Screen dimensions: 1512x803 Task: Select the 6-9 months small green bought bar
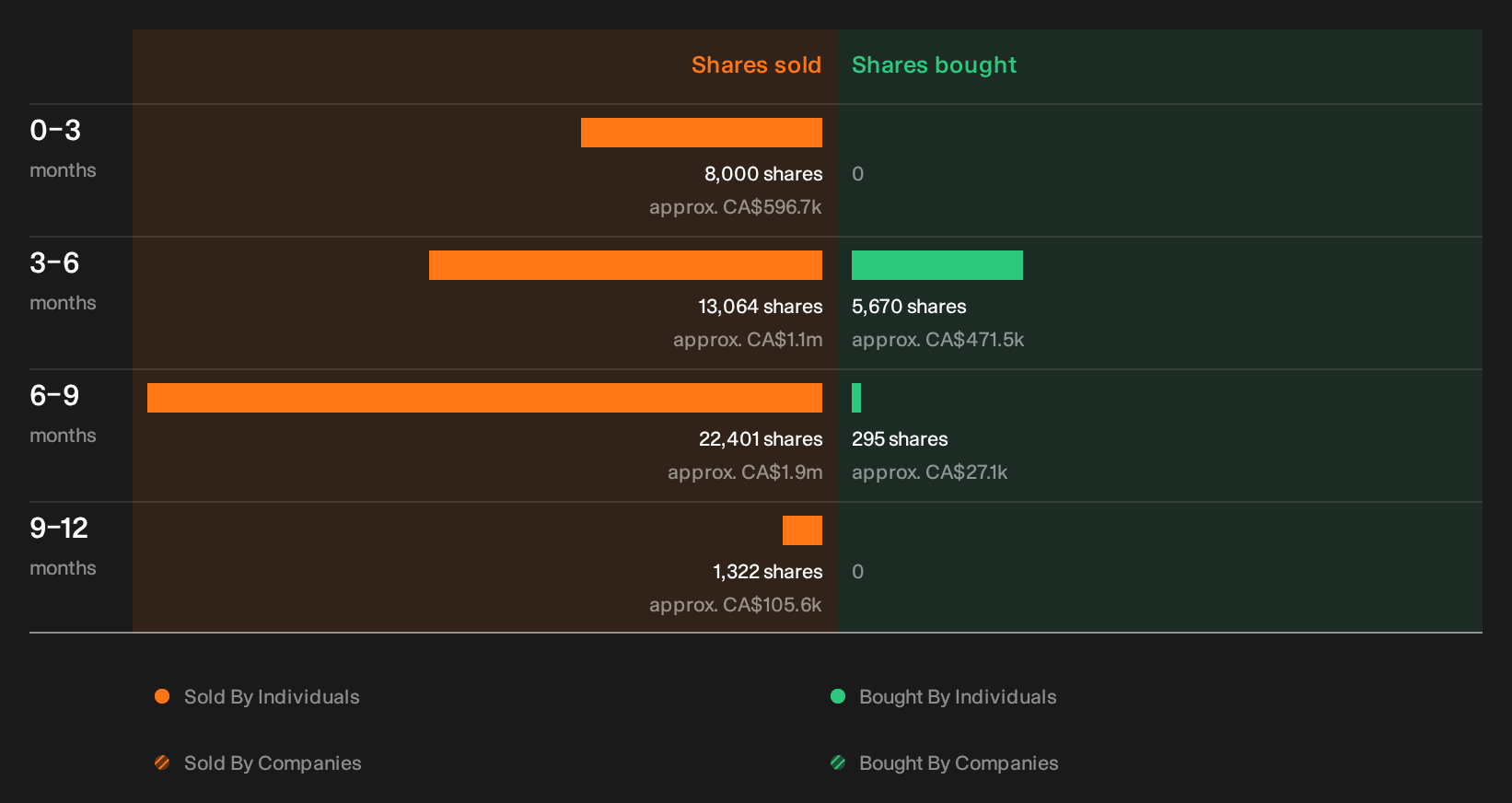(x=856, y=398)
